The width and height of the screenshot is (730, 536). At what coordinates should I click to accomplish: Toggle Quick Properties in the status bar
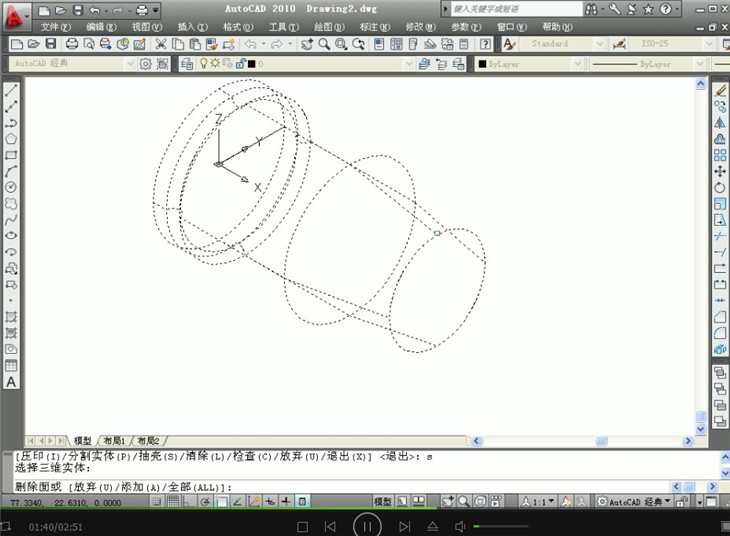click(x=302, y=502)
